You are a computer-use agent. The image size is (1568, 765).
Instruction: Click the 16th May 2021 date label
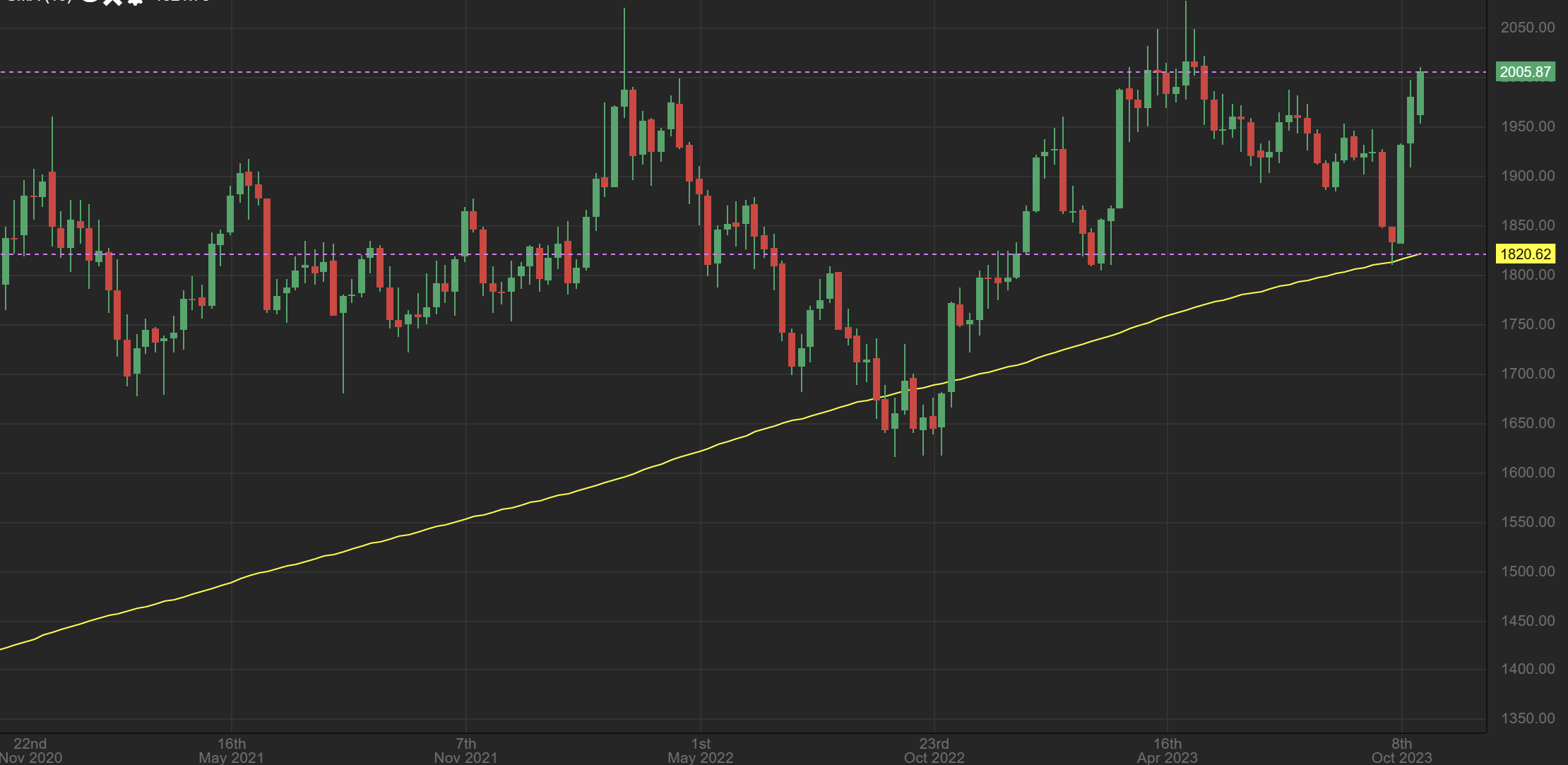click(232, 750)
